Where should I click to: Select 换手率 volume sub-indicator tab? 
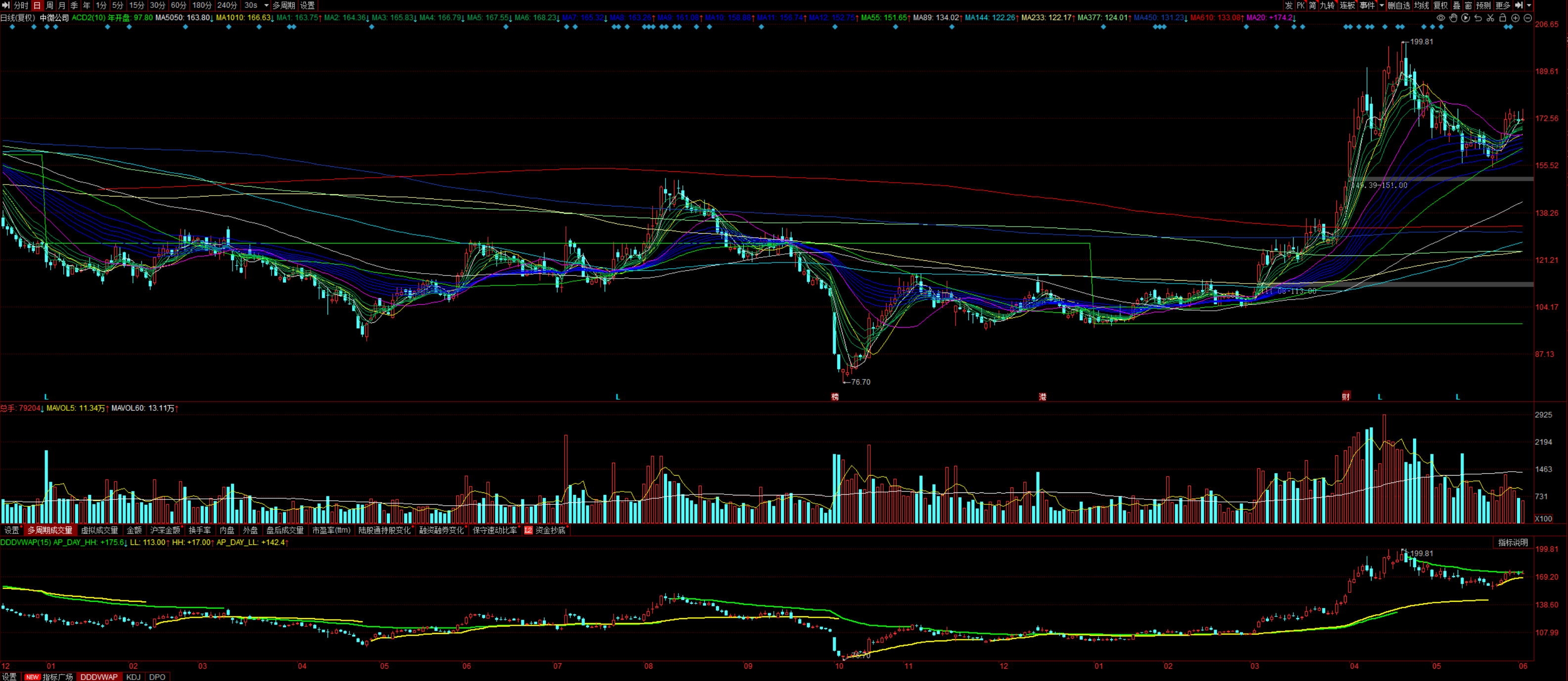coord(200,530)
